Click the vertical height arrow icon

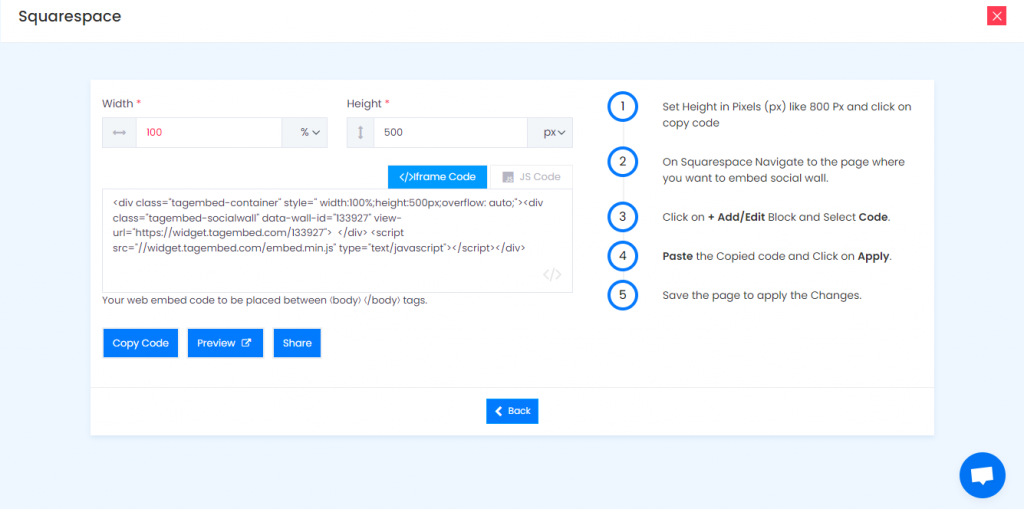(x=360, y=133)
